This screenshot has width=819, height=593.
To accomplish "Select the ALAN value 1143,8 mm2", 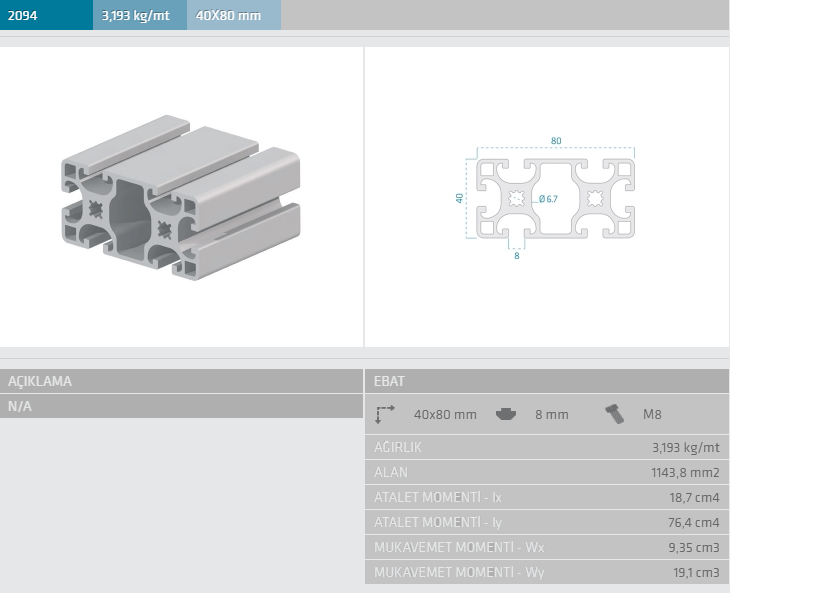I will tap(685, 472).
